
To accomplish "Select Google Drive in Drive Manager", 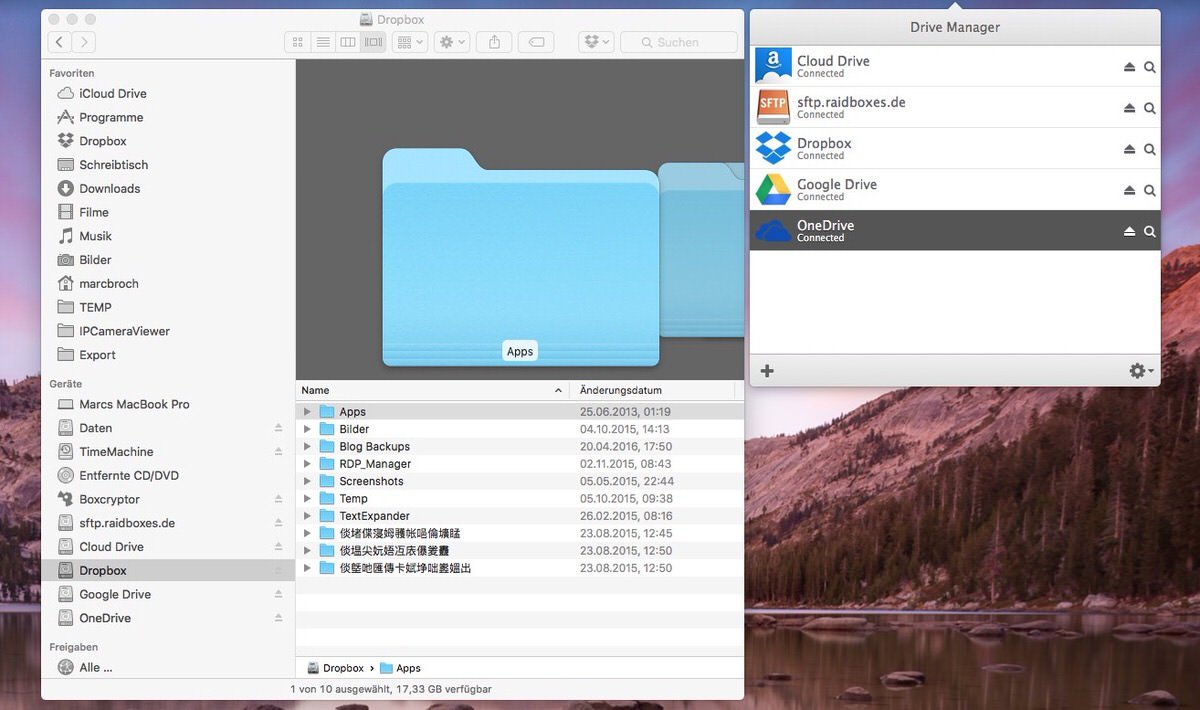I will coord(955,189).
